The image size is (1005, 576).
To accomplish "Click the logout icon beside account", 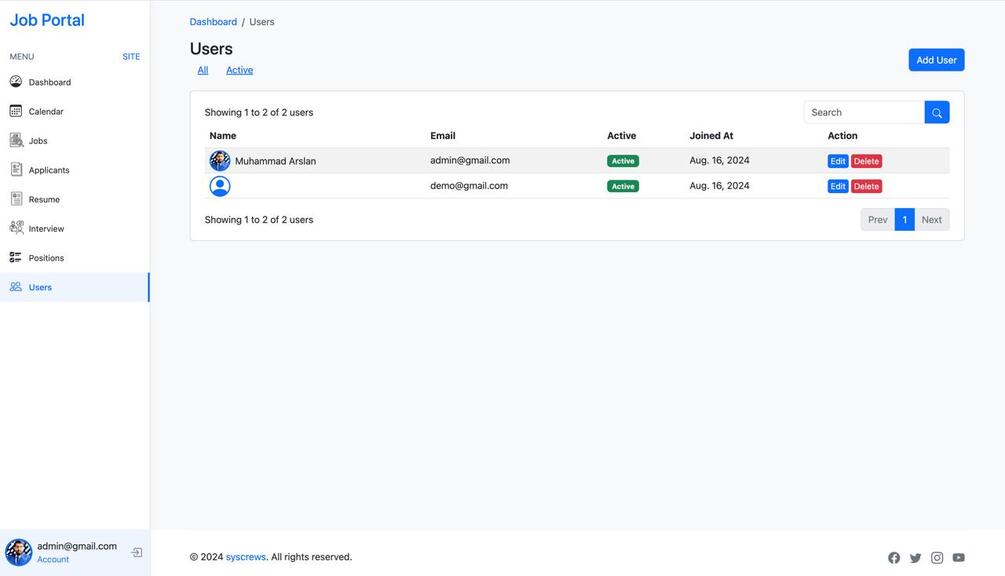I will click(x=137, y=552).
